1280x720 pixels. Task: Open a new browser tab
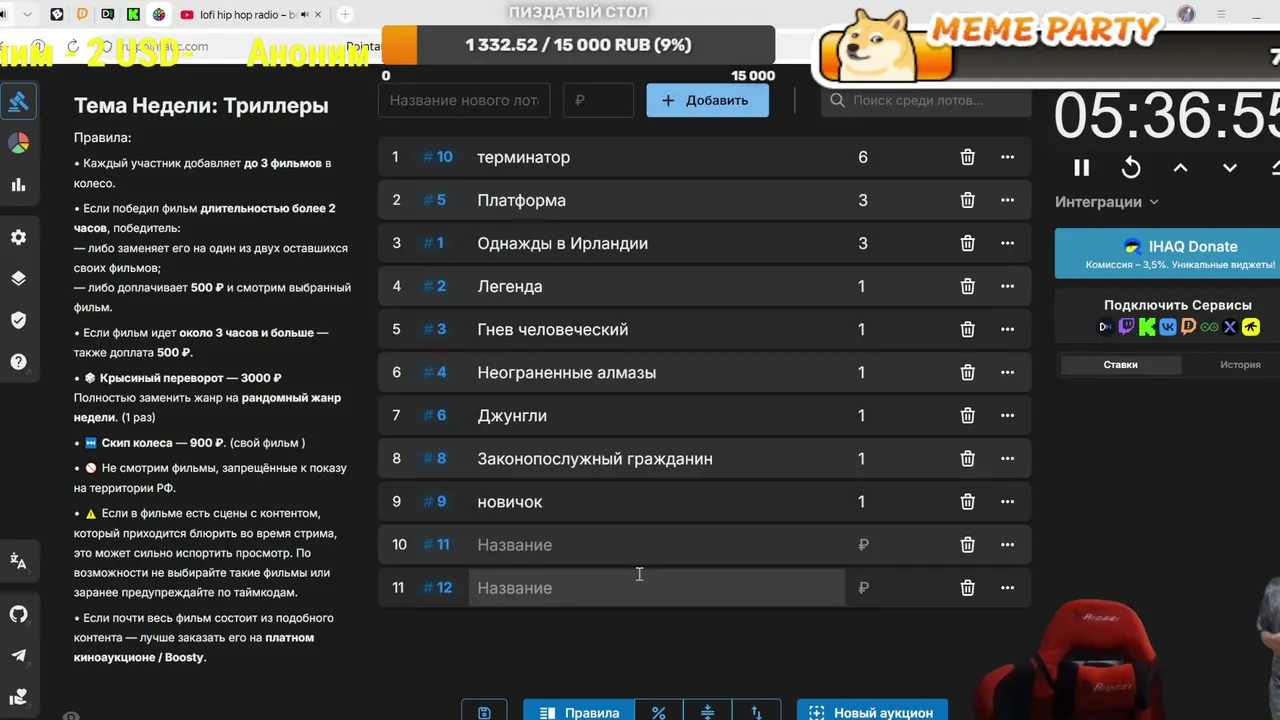tap(345, 14)
